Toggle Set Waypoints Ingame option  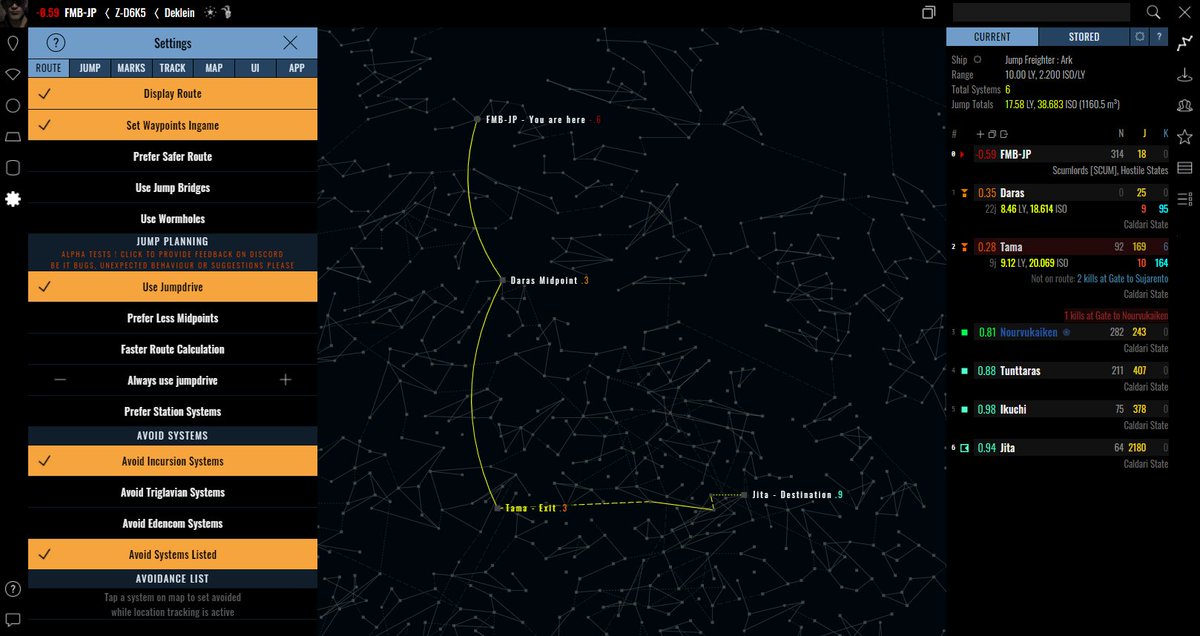pyautogui.click(x=173, y=125)
